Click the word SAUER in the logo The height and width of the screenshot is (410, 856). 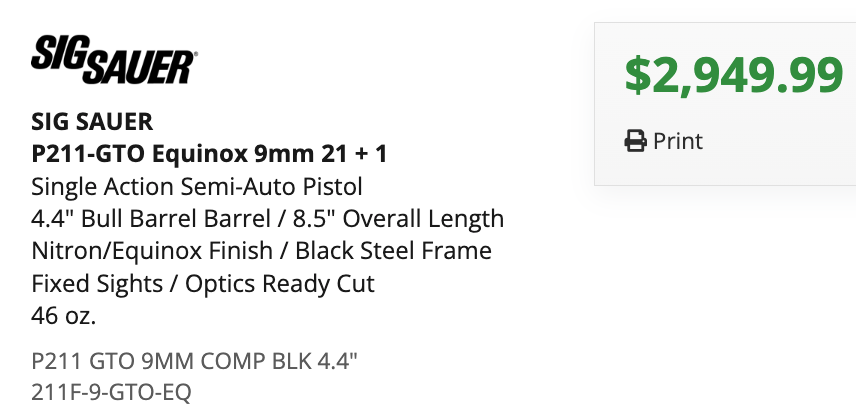[139, 68]
